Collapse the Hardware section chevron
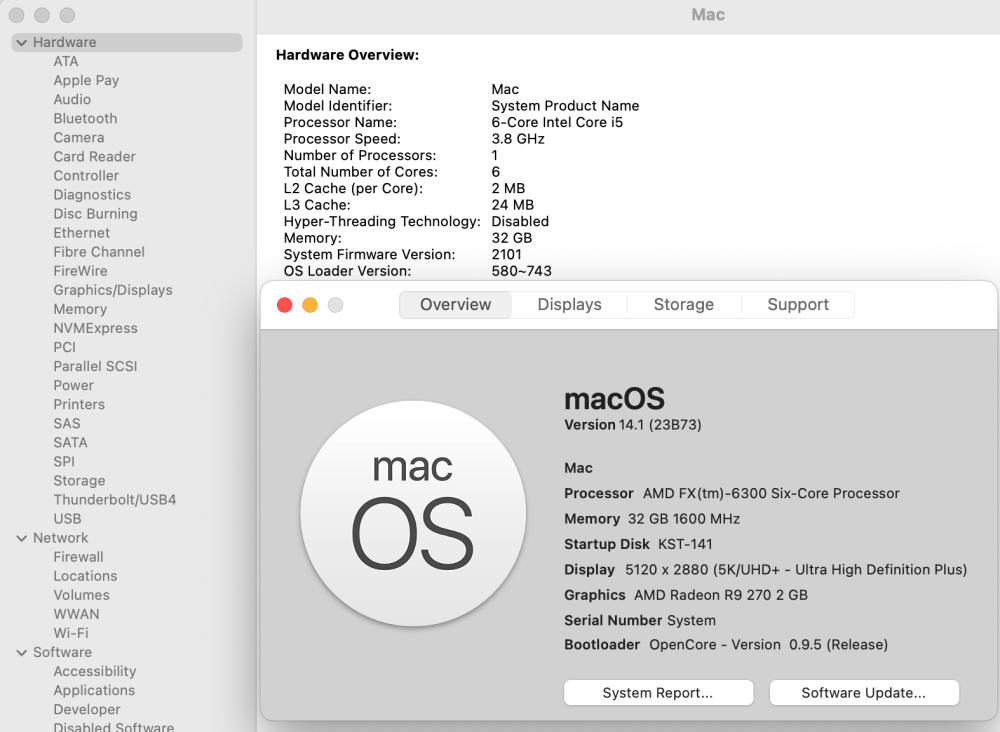Image resolution: width=1000 pixels, height=732 pixels. point(22,43)
